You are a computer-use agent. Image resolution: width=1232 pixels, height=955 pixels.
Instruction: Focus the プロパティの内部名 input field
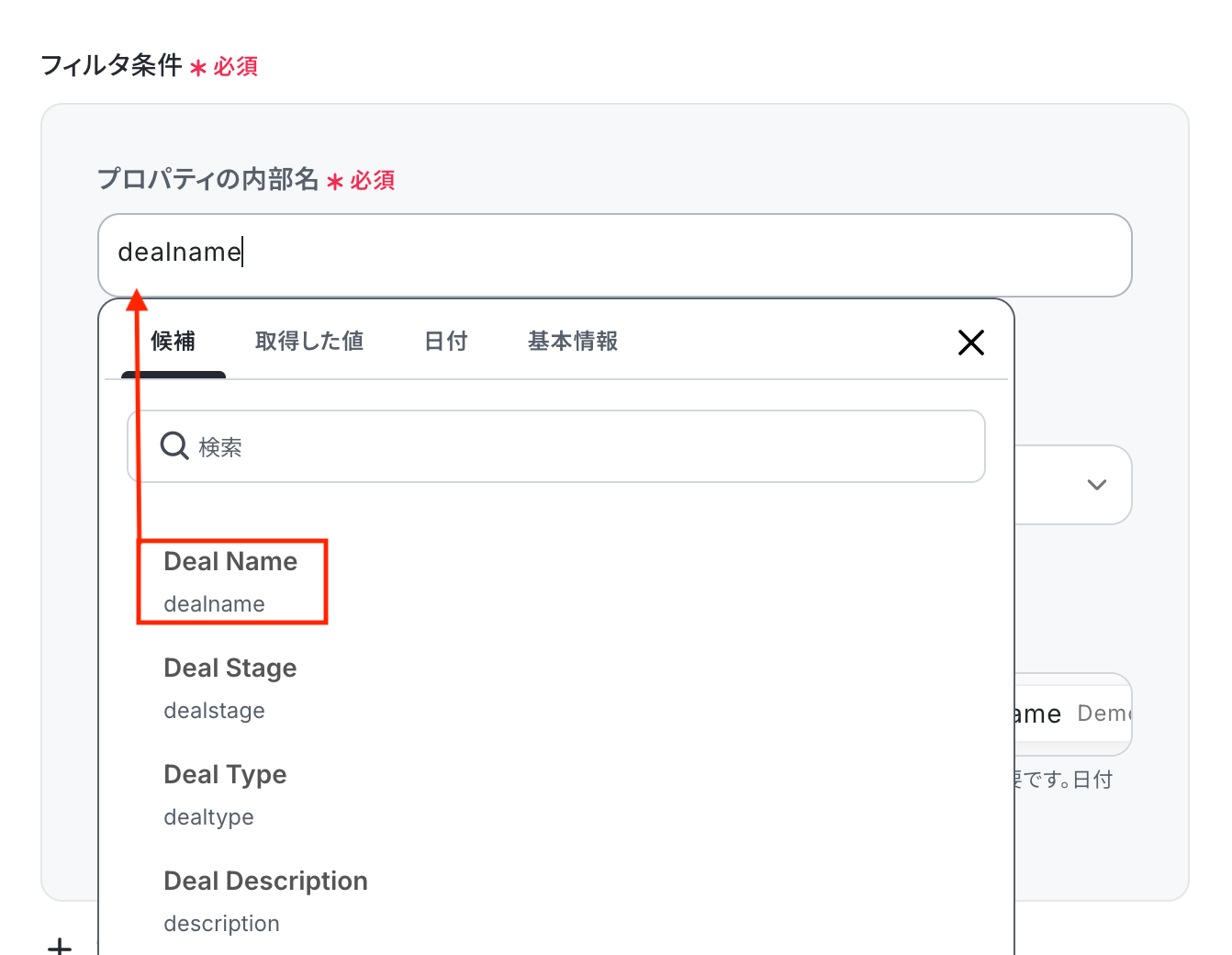click(615, 255)
